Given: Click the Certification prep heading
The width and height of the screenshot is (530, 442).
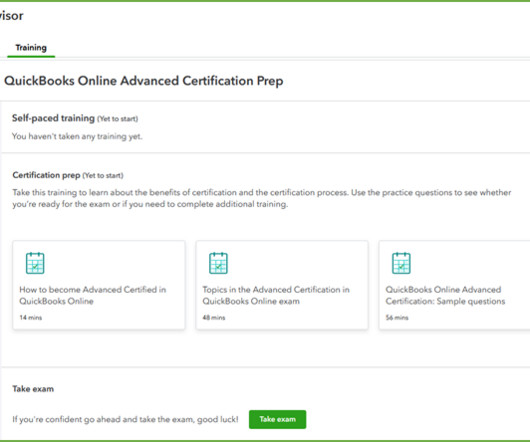Looking at the screenshot, I should click(x=46, y=175).
